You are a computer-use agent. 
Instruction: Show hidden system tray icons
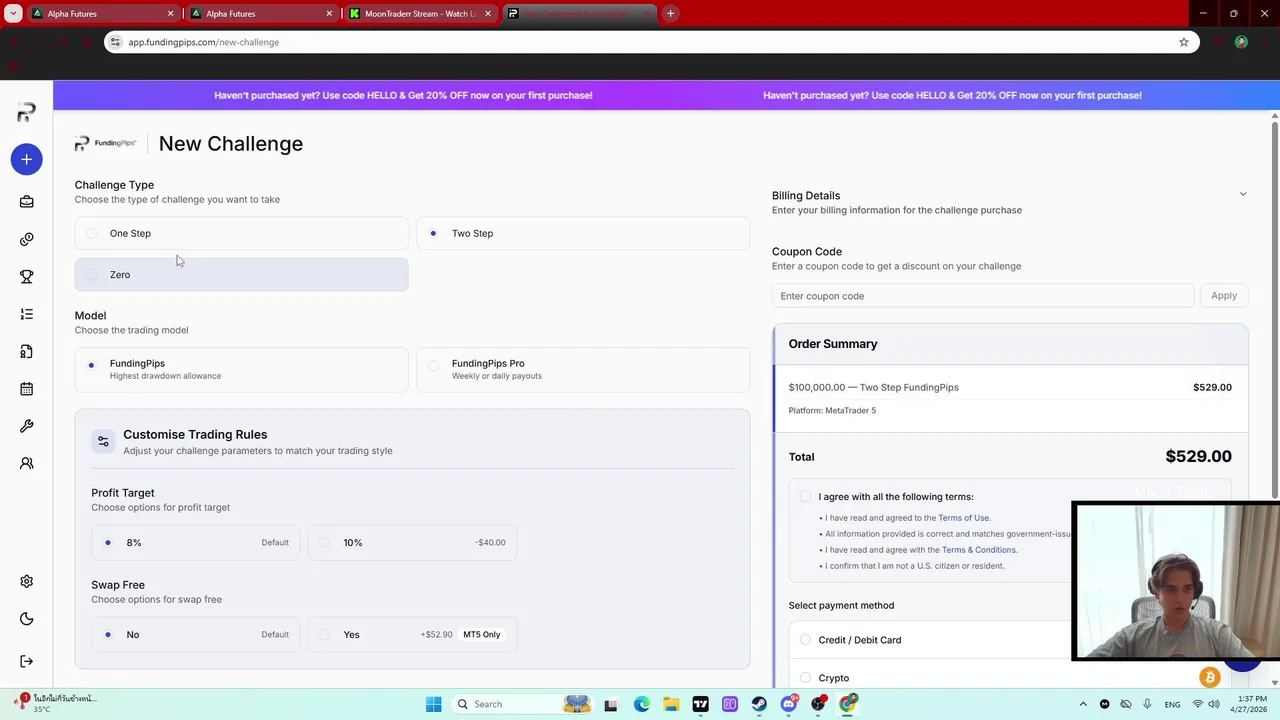1083,704
